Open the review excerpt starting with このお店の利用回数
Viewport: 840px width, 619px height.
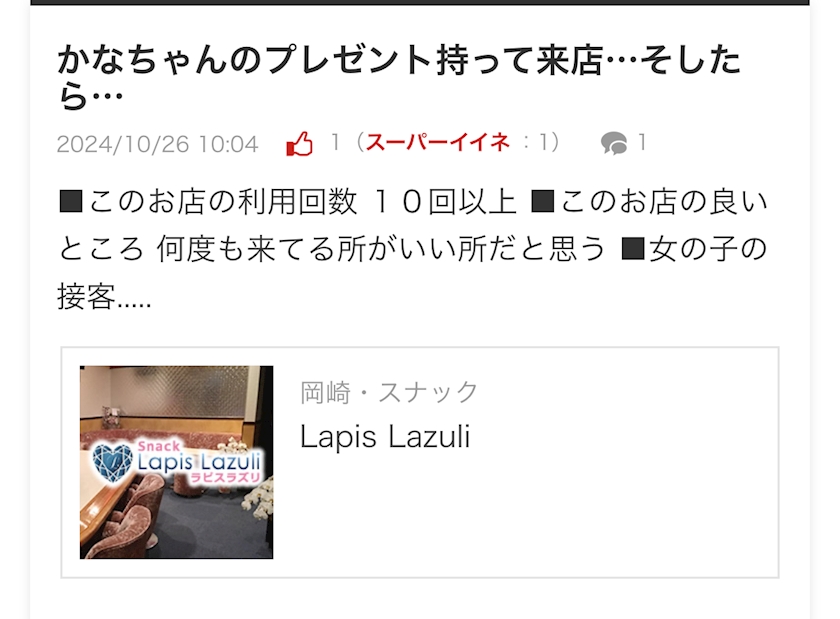point(412,249)
